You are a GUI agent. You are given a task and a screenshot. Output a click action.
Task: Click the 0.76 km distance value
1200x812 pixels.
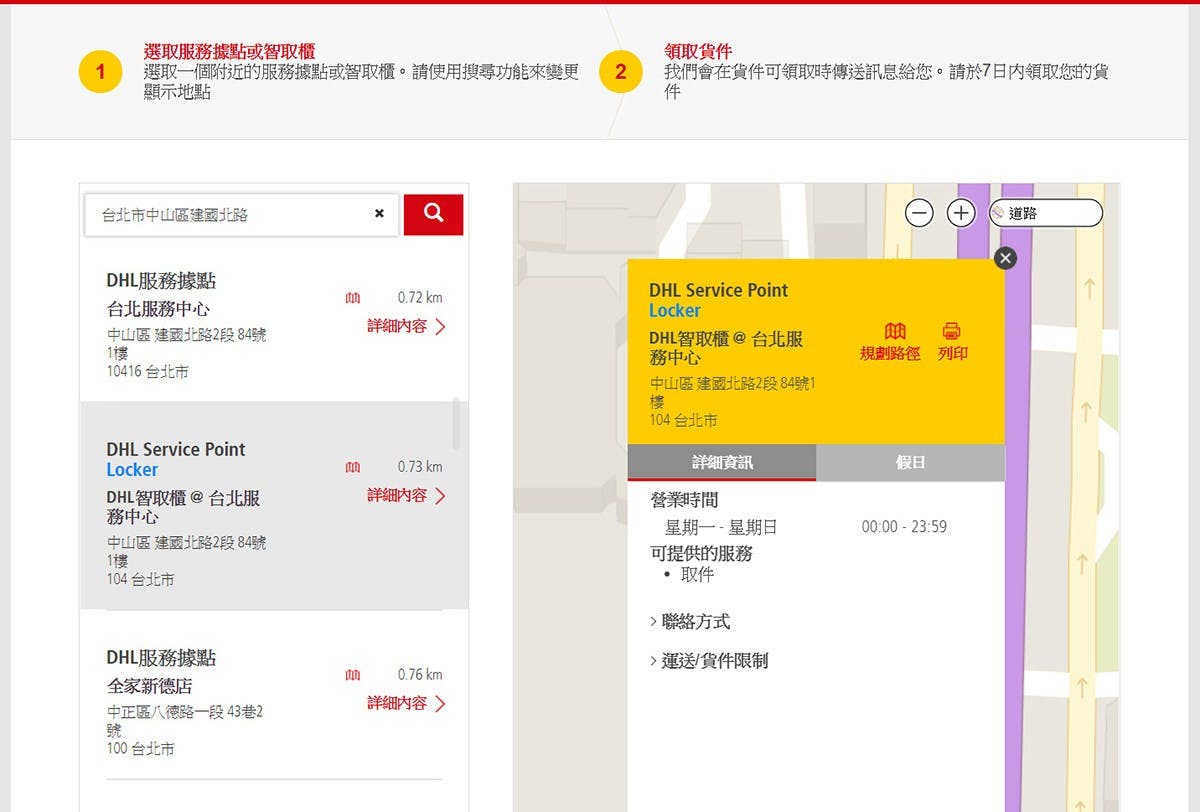[x=420, y=675]
